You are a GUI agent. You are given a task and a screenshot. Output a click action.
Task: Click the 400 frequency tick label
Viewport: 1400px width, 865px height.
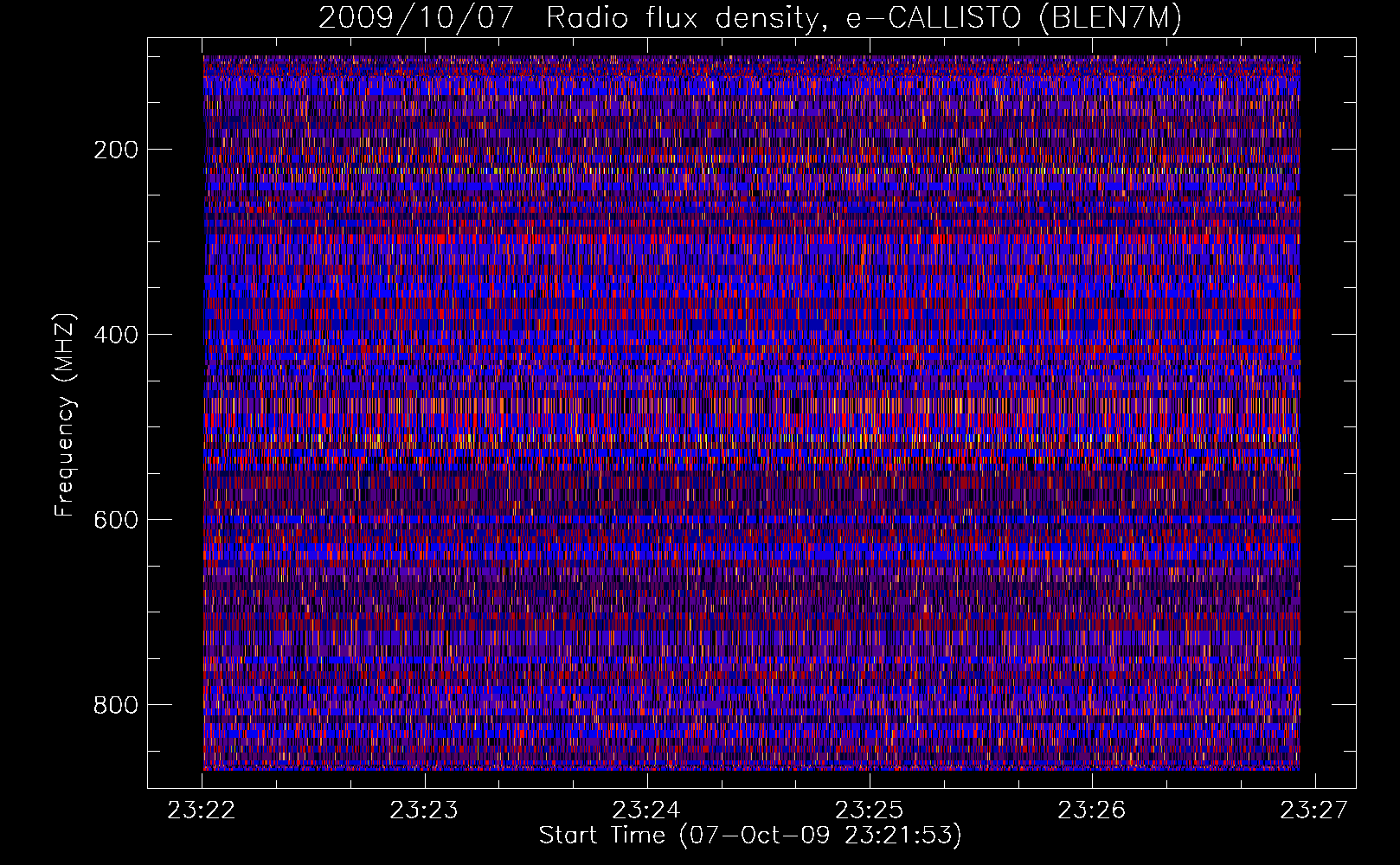tap(115, 335)
